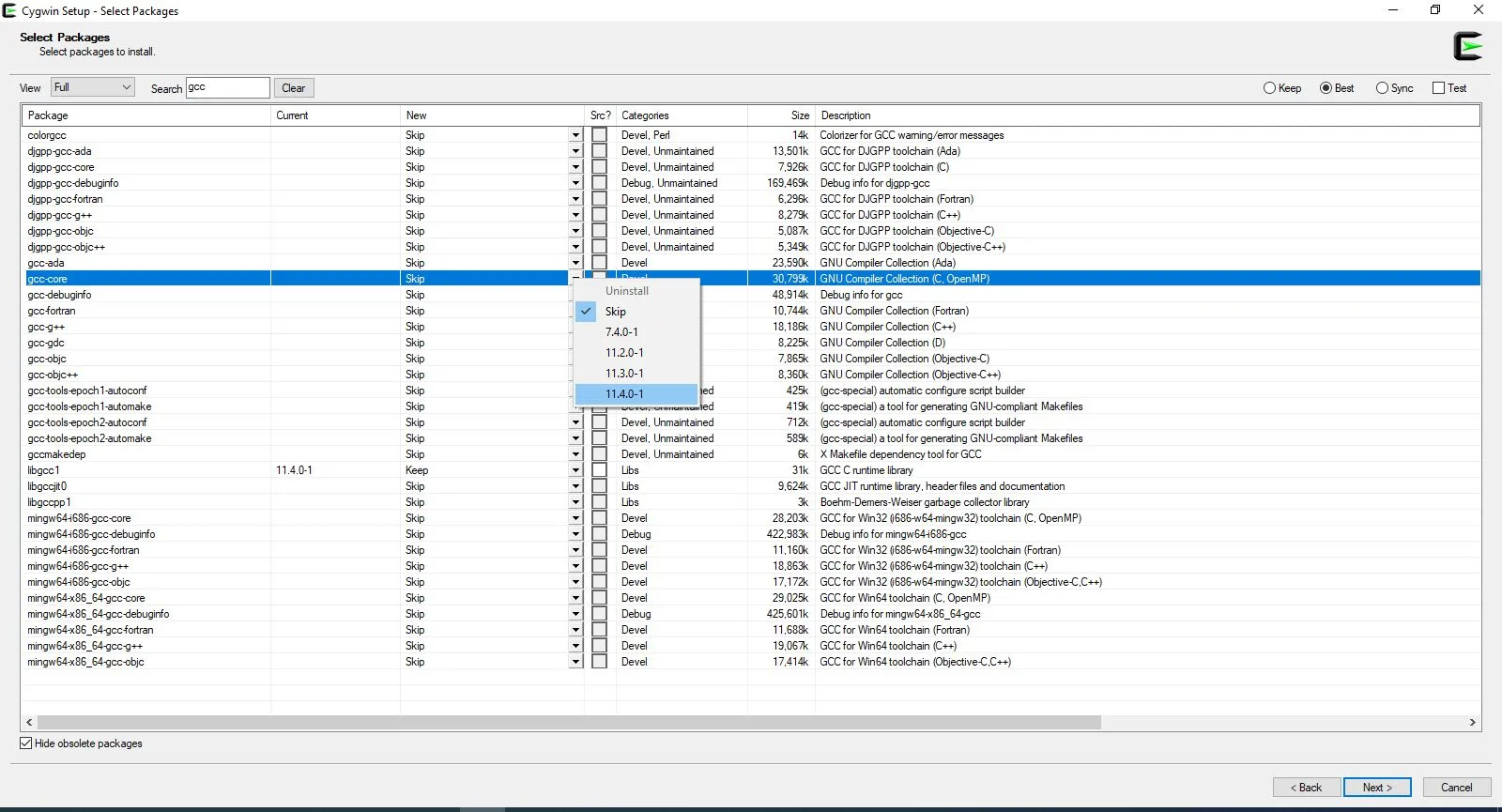
Task: Check the Src box for gcc-ada
Action: pos(599,263)
